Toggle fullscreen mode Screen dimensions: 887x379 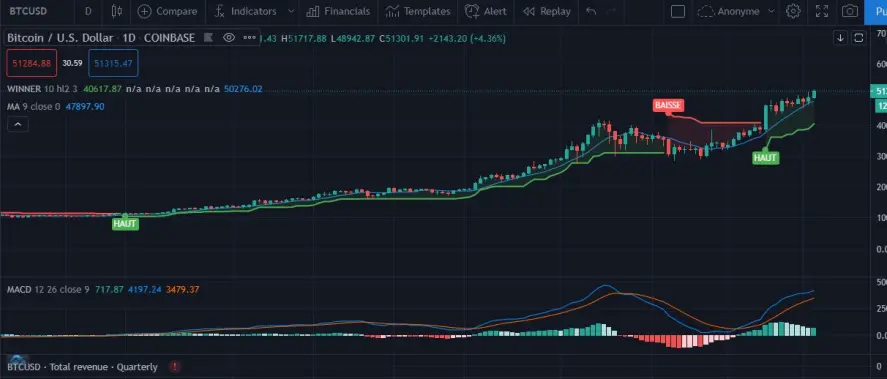point(822,11)
